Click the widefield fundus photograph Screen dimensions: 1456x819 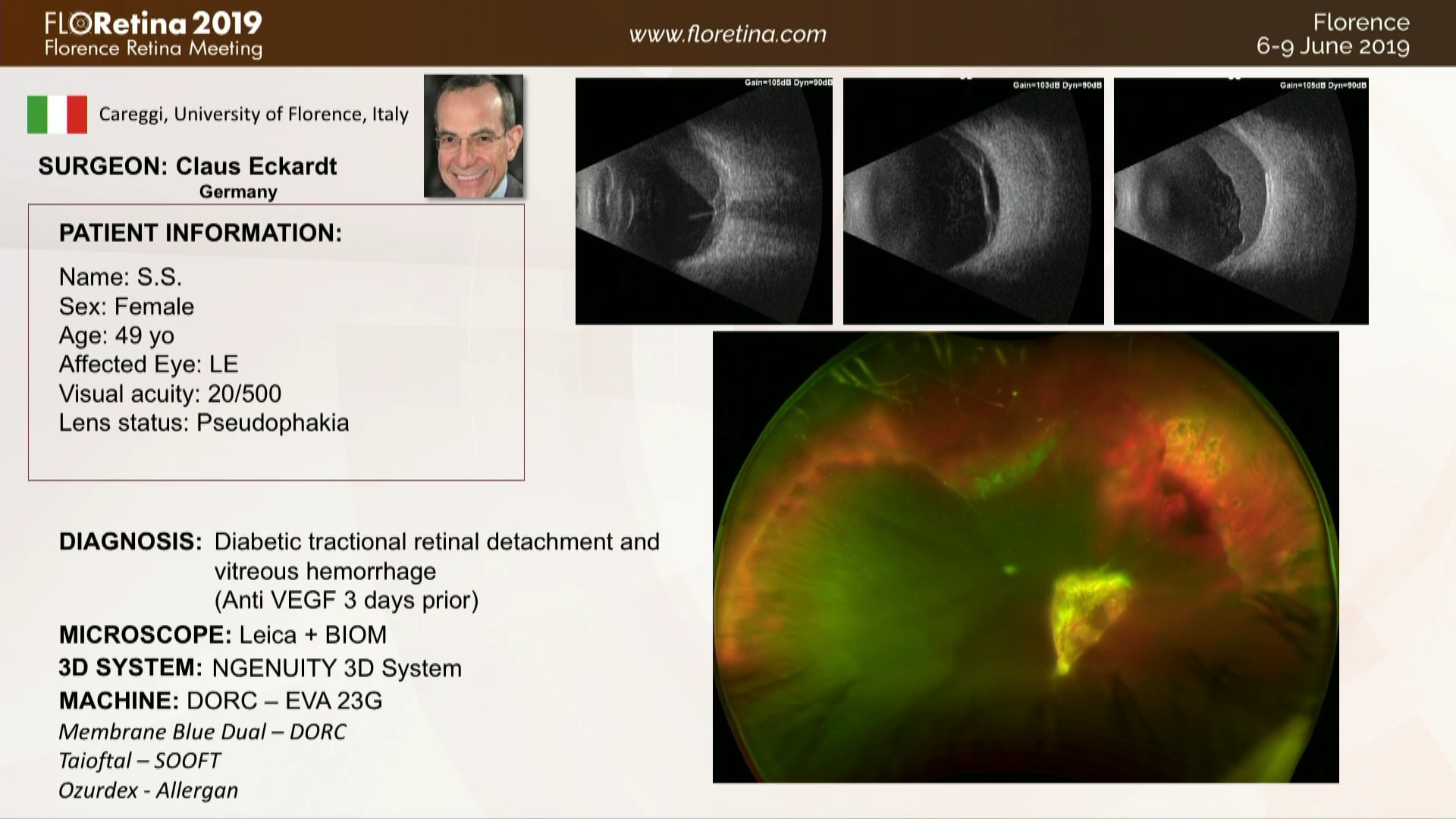click(1026, 557)
